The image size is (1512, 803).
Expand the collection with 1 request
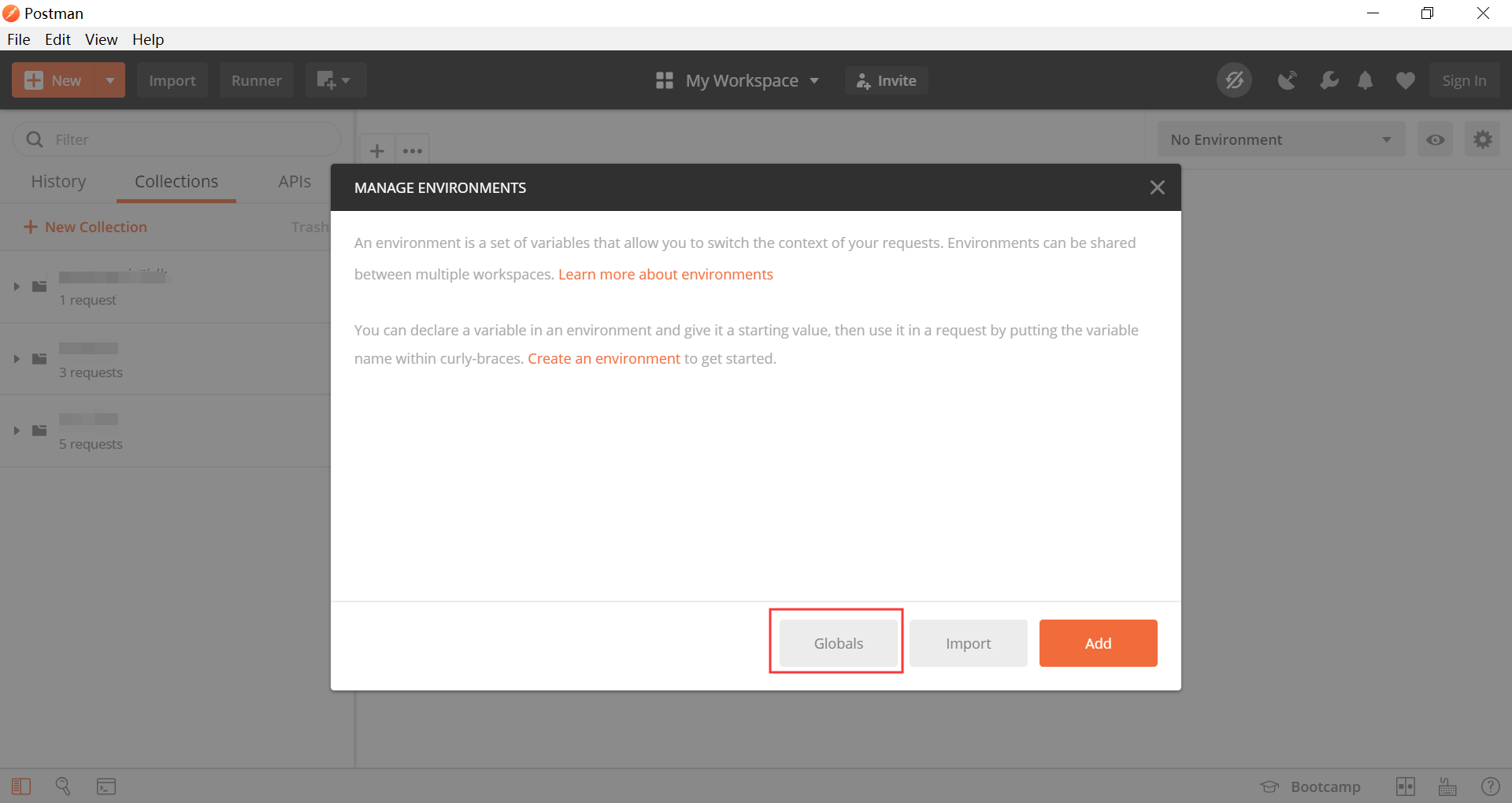17,287
